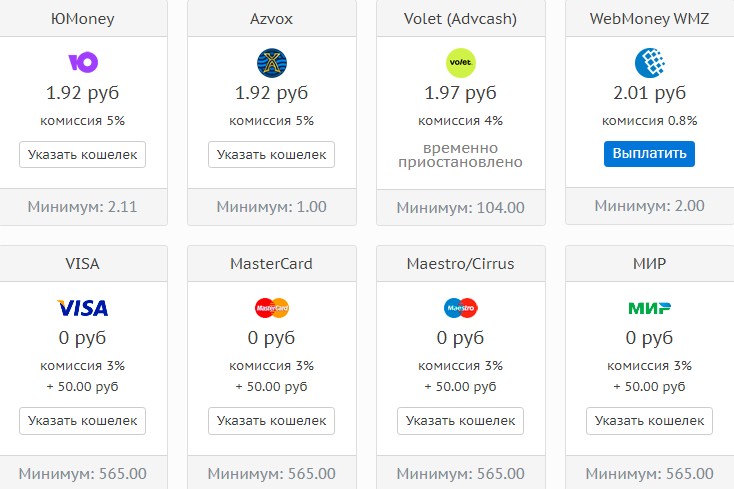Click the MasterCard logo icon
The height and width of the screenshot is (489, 734).
pyautogui.click(x=272, y=308)
